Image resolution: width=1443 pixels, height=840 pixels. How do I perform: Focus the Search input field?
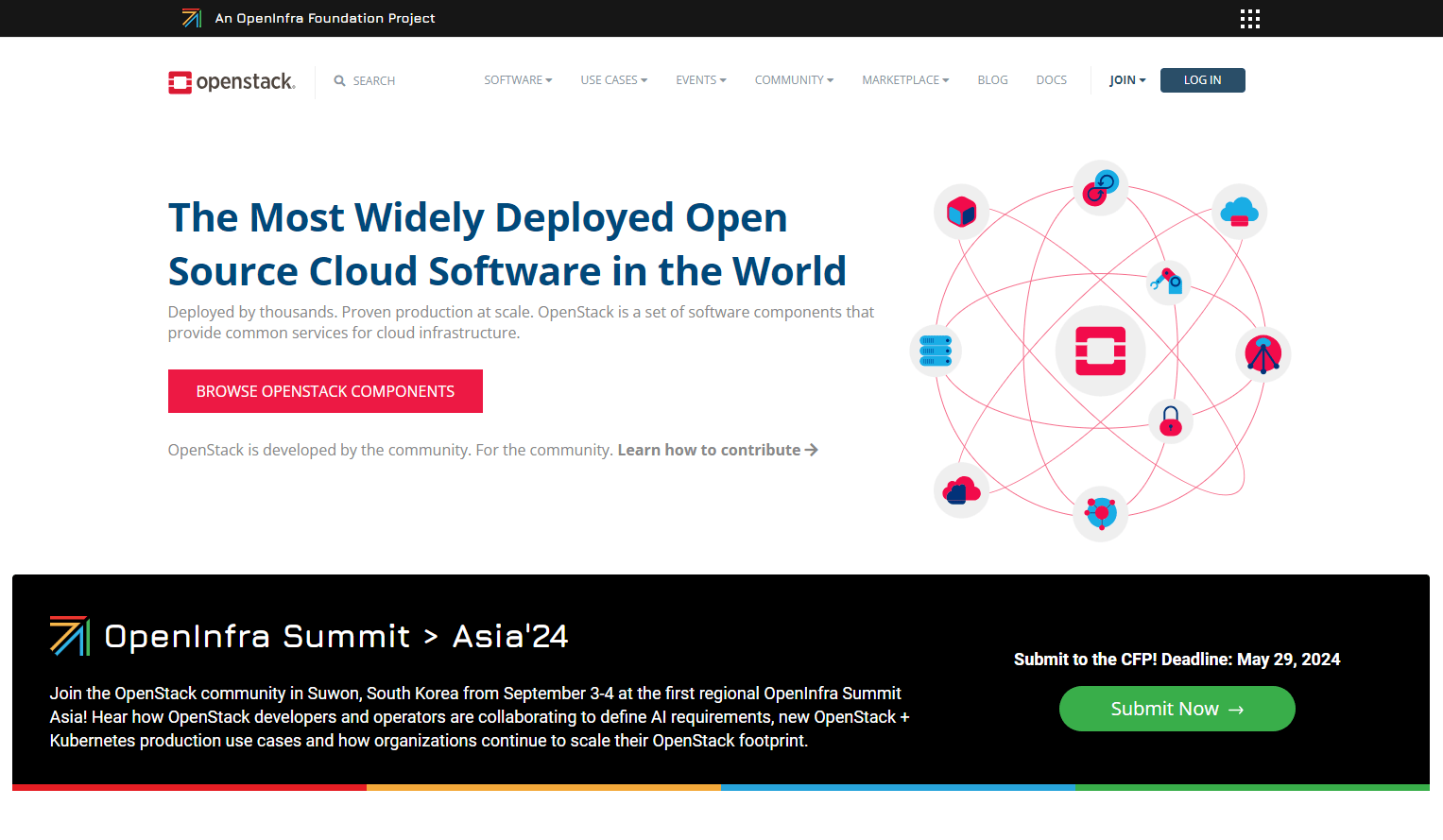click(374, 81)
